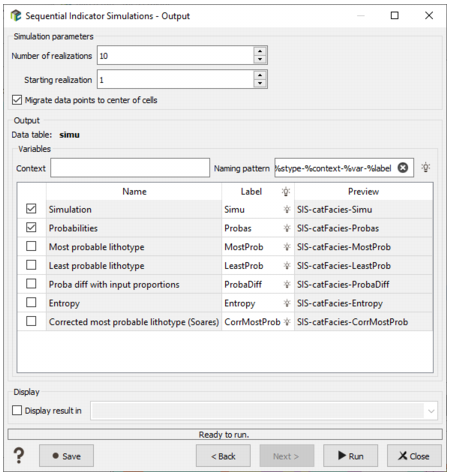The image size is (451, 475).
Task: Go to the previous page with Back
Action: coord(223,456)
